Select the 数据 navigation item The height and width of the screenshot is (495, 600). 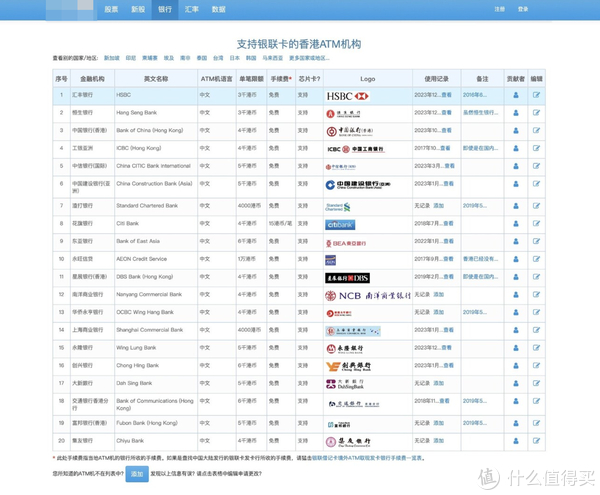218,8
